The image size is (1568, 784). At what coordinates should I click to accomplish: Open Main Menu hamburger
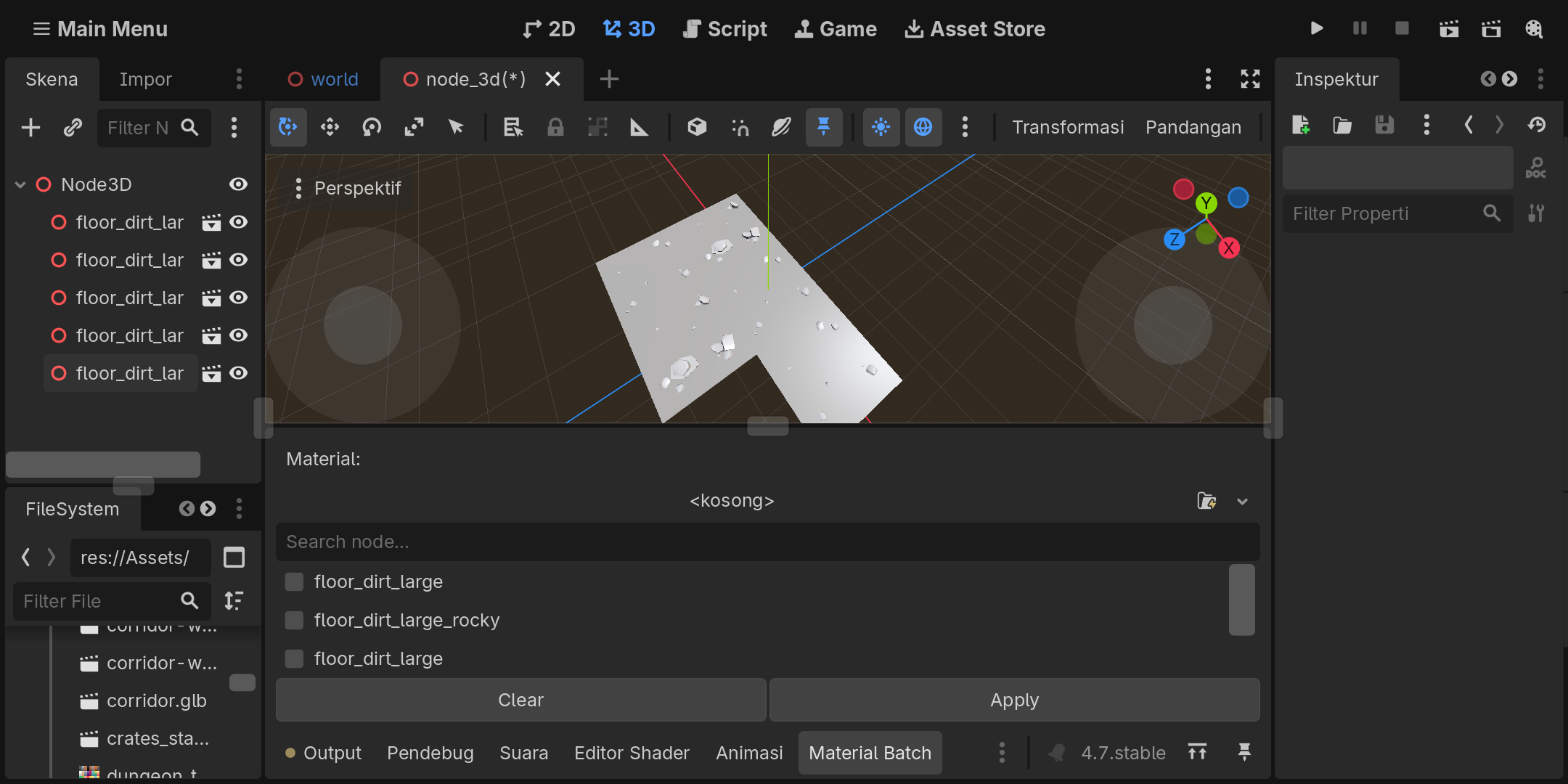coord(100,29)
